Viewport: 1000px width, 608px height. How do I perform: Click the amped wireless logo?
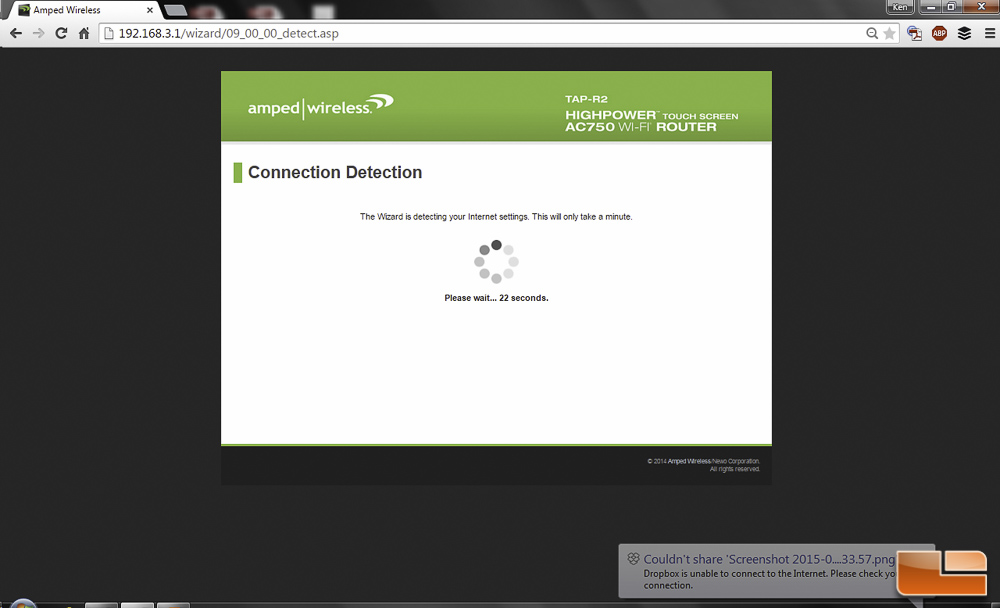[320, 105]
